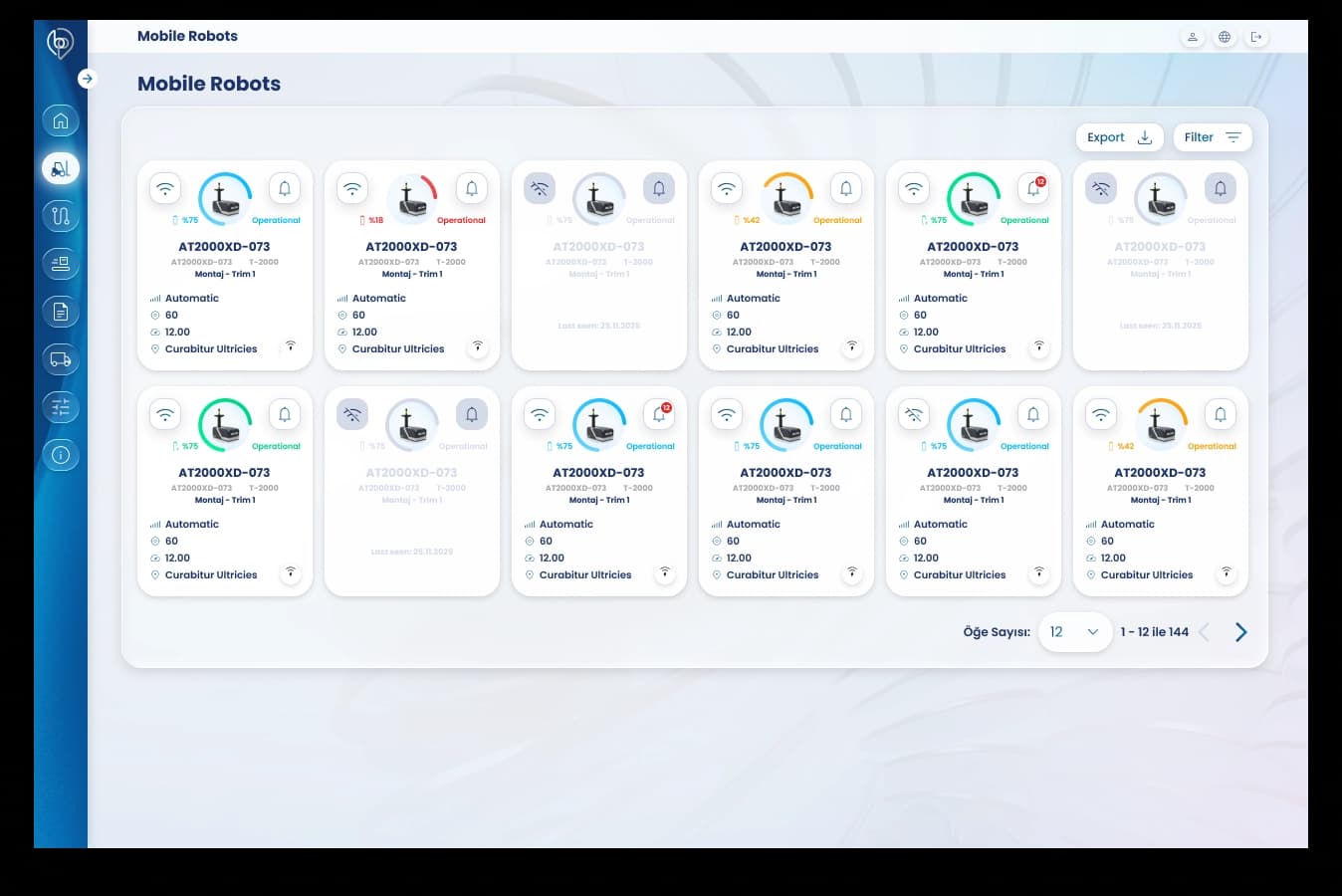The width and height of the screenshot is (1342, 896).
Task: Click the signal icon on %18 card bottom
Action: [478, 346]
